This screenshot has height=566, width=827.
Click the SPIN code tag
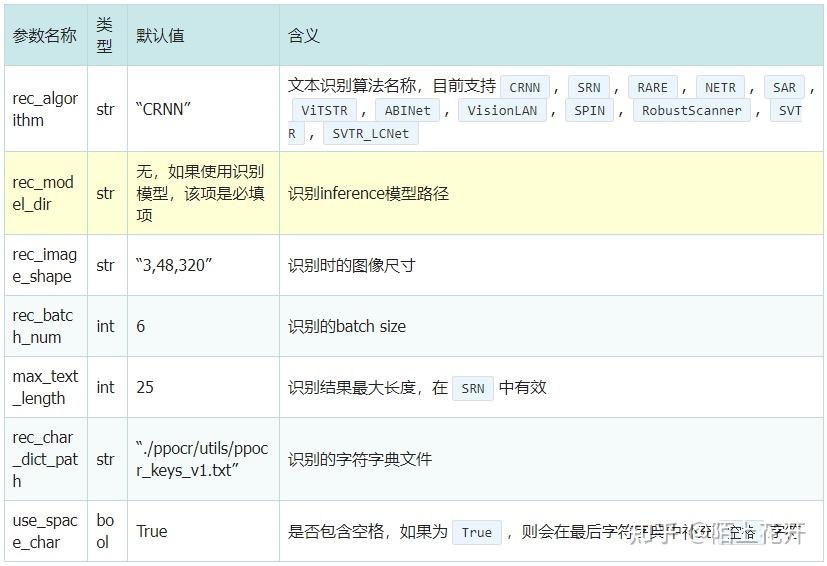click(589, 110)
